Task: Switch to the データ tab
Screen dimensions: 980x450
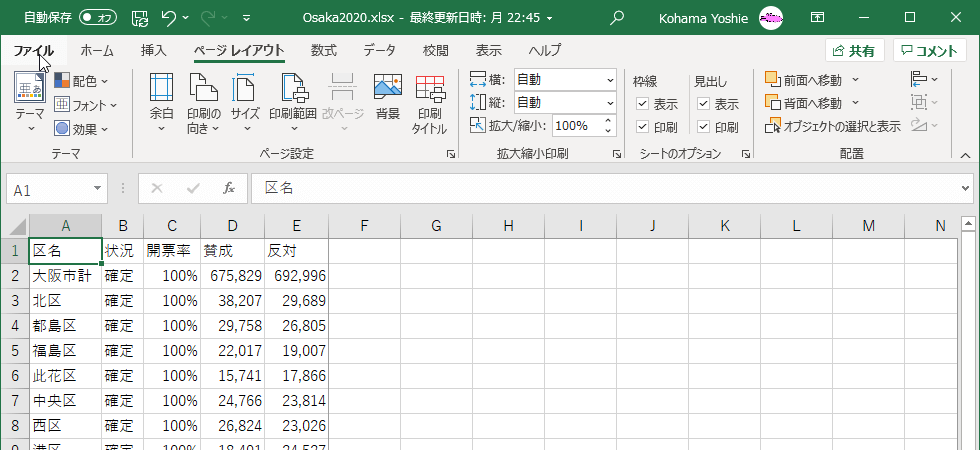Action: (379, 51)
